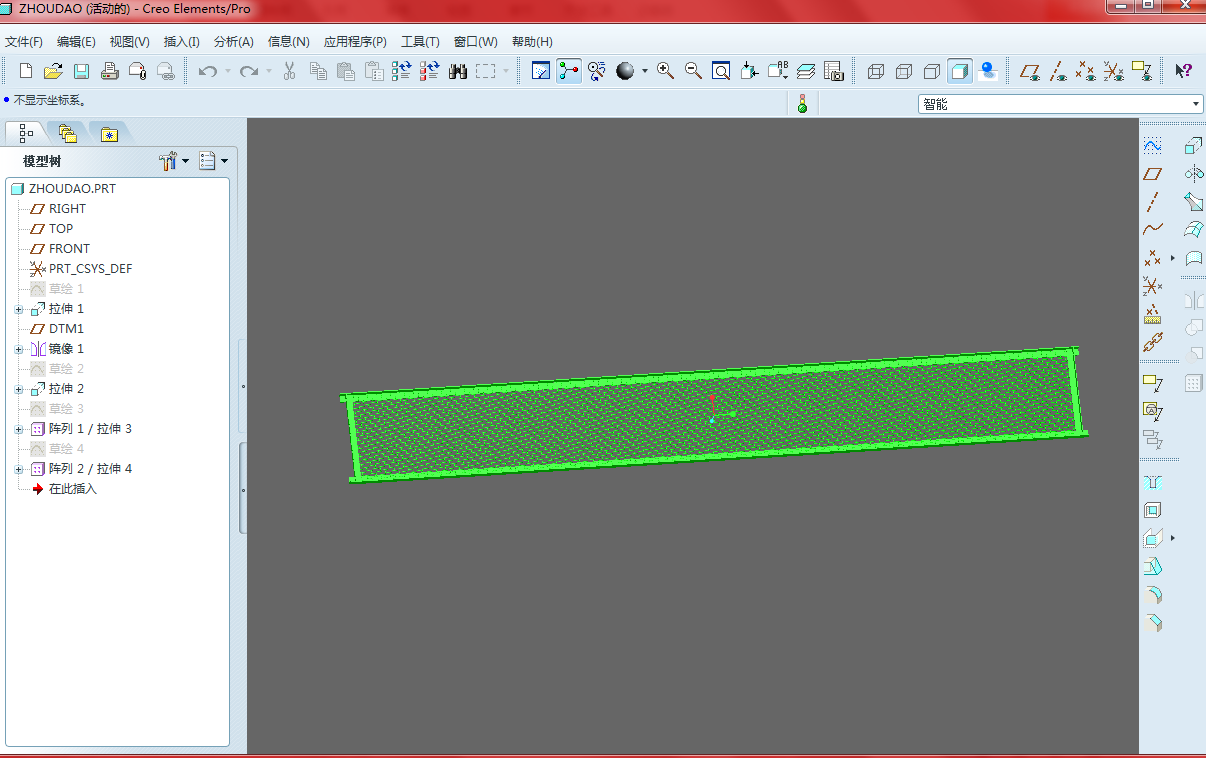This screenshot has width=1206, height=758.
Task: Switch to Shading display mode
Action: tap(960, 71)
